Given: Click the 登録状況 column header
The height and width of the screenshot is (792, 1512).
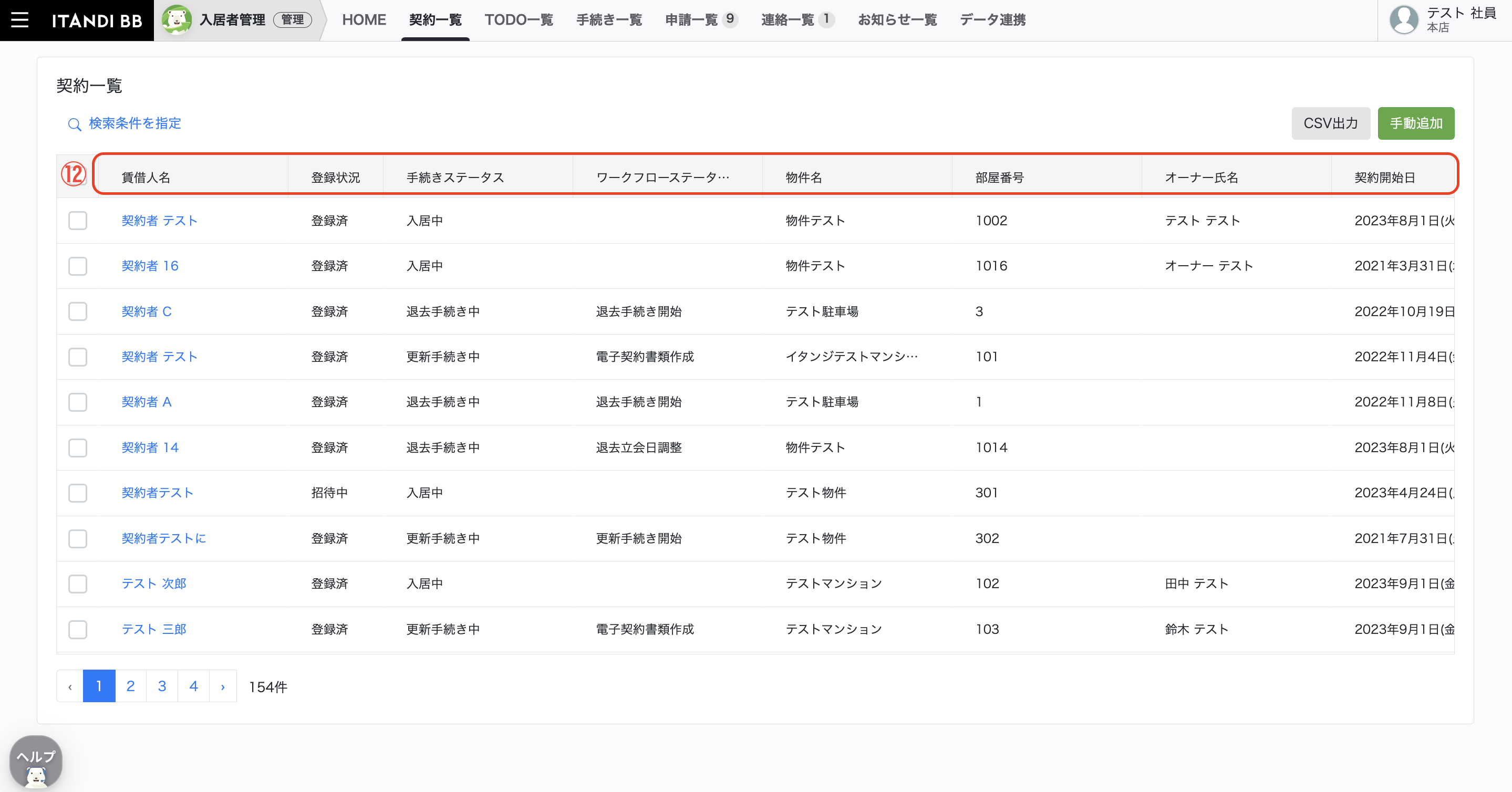Looking at the screenshot, I should click(x=335, y=178).
